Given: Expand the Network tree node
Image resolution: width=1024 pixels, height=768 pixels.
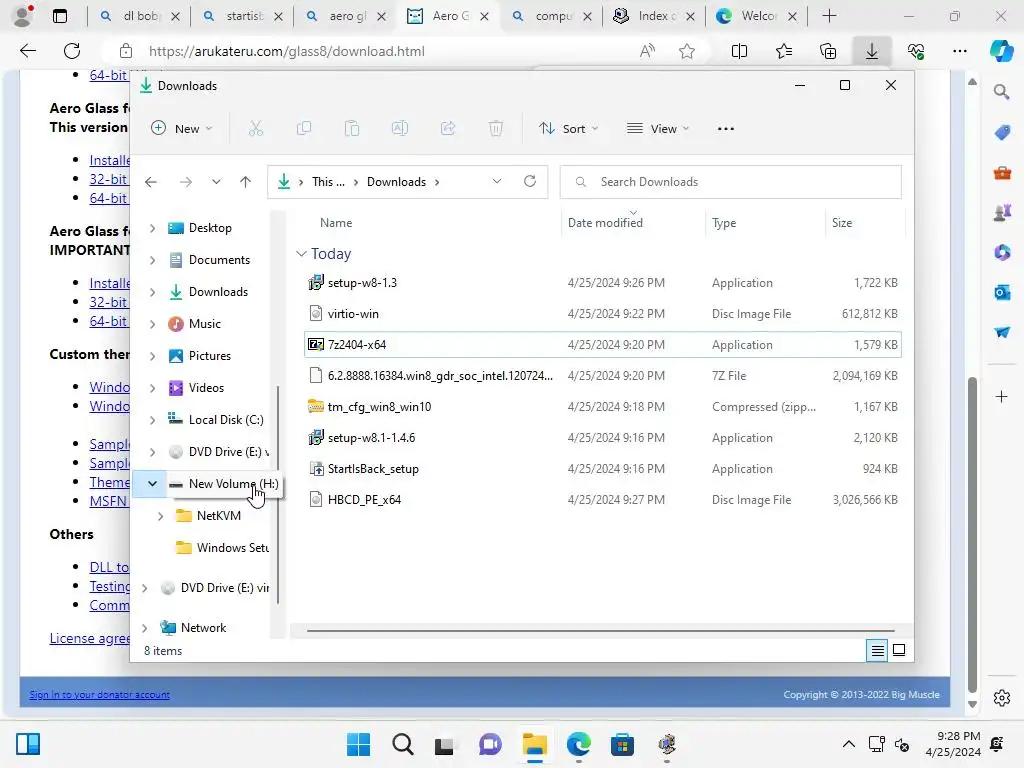Looking at the screenshot, I should (144, 628).
